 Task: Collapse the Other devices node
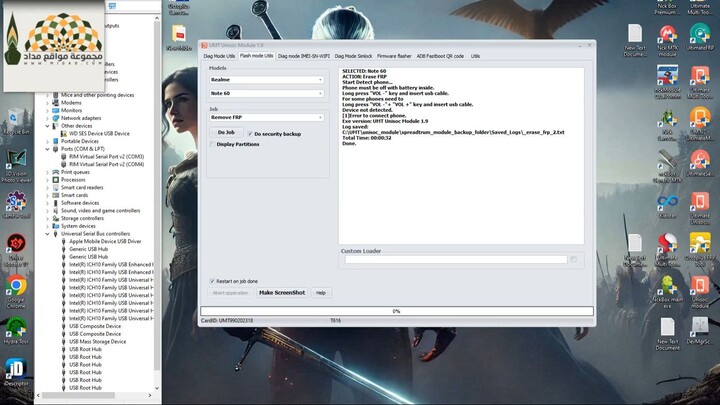pyautogui.click(x=47, y=126)
